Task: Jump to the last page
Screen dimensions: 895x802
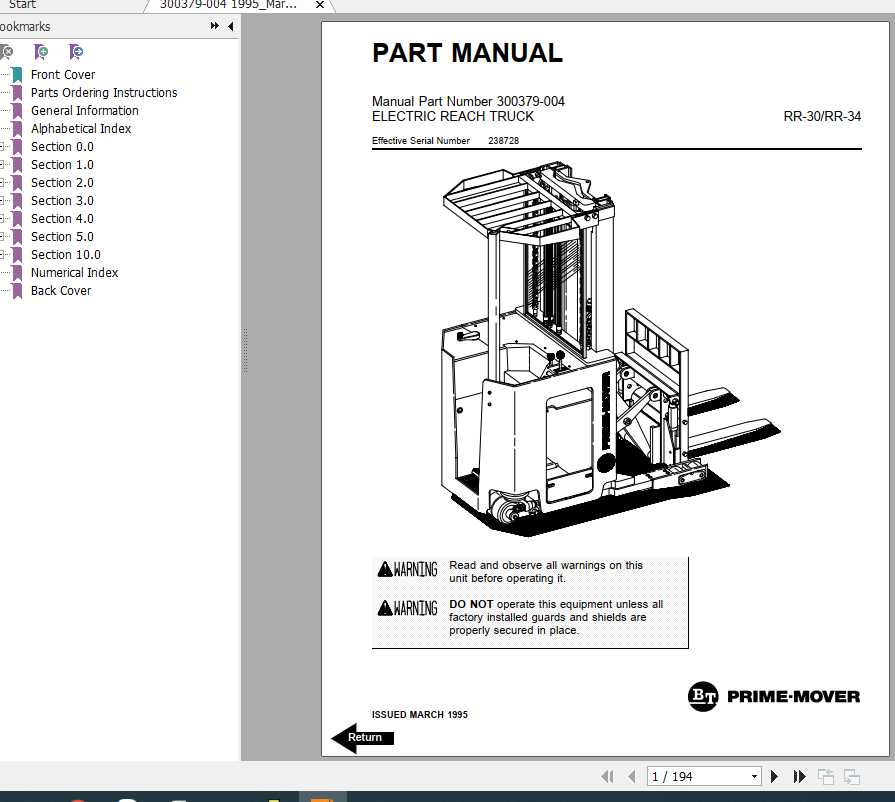Action: tap(799, 776)
